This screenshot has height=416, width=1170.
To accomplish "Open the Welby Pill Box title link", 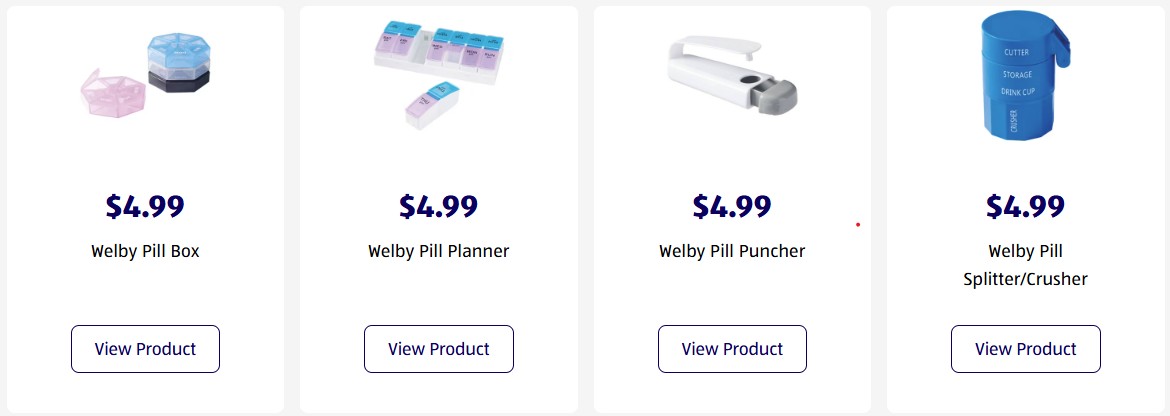I will (x=145, y=251).
